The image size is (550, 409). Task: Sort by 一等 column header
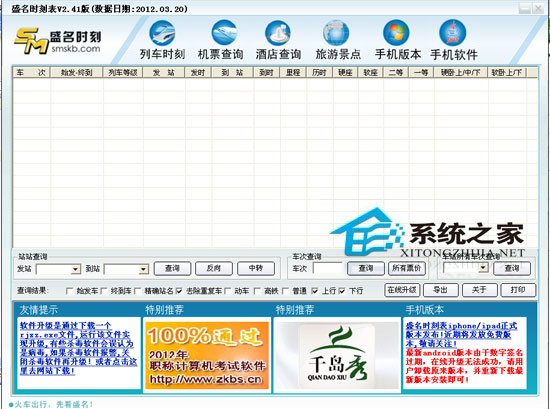(421, 73)
